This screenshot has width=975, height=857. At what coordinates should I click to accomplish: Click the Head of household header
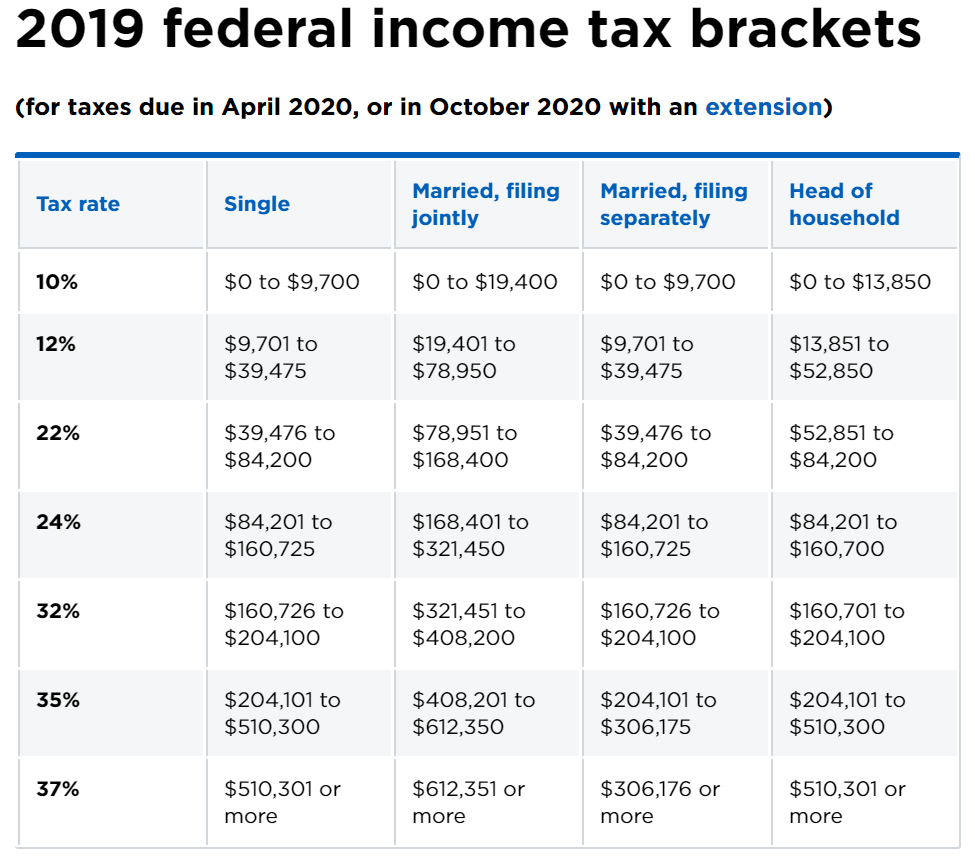[x=844, y=204]
